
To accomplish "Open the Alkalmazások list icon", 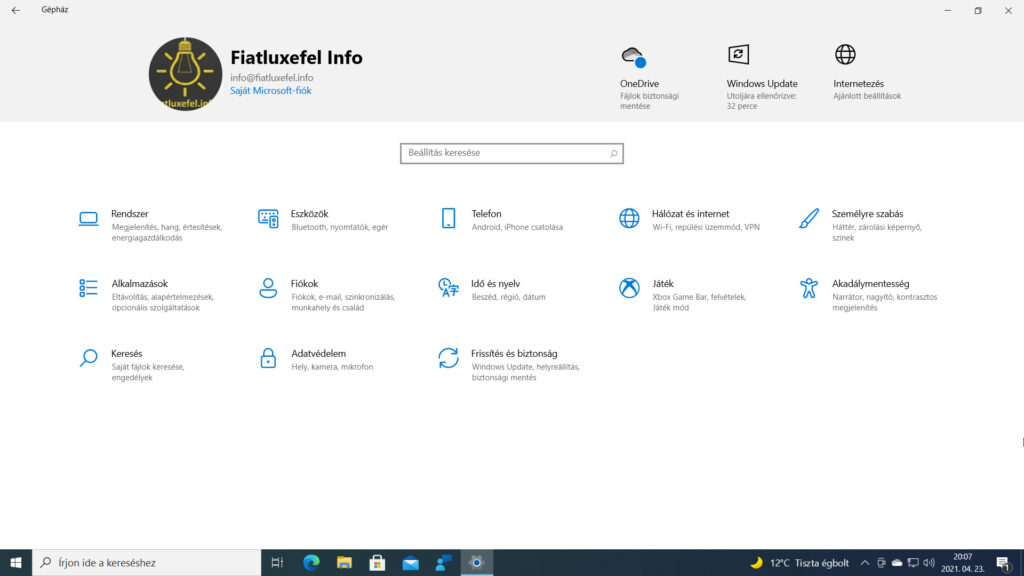I will [88, 288].
